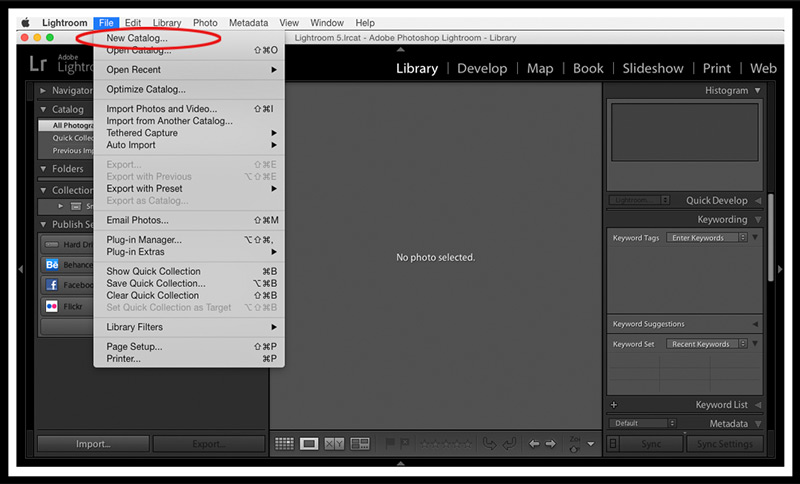Click the keyword tags text area
The image size is (800, 484).
tap(684, 278)
